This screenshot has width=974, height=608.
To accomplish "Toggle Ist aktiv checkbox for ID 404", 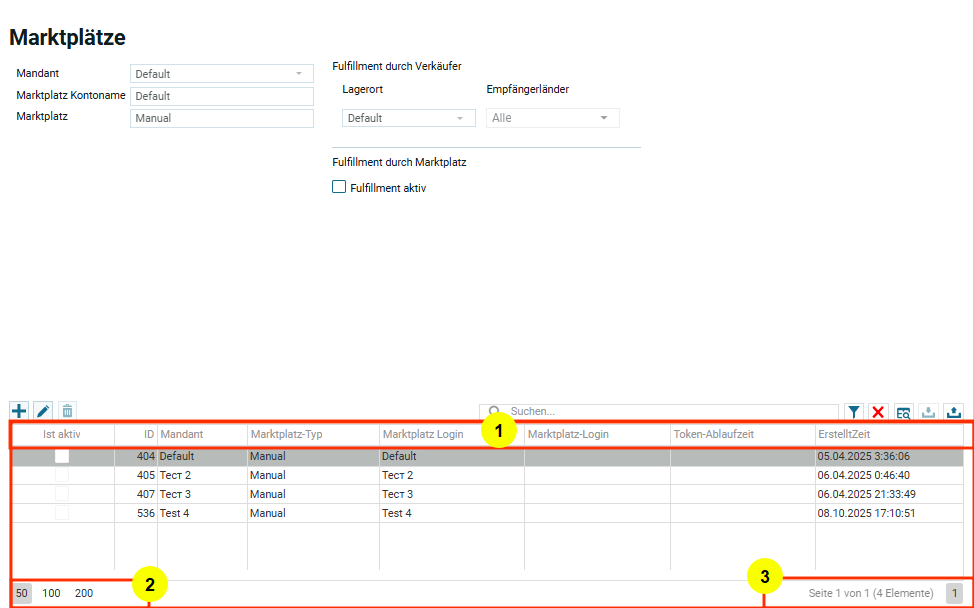I will [62, 456].
